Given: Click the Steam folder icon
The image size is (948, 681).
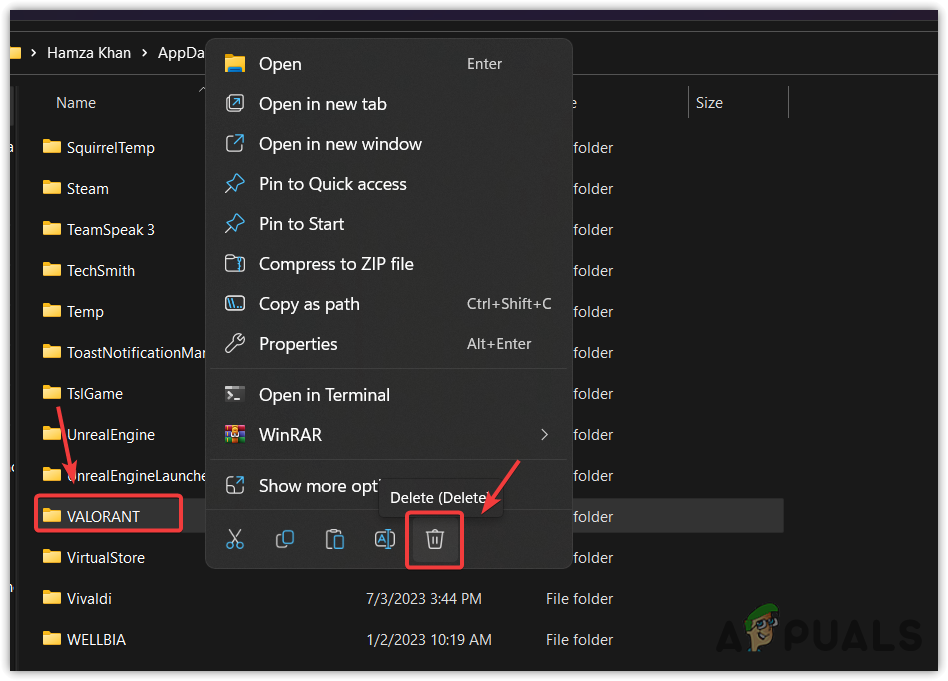Looking at the screenshot, I should click(52, 188).
